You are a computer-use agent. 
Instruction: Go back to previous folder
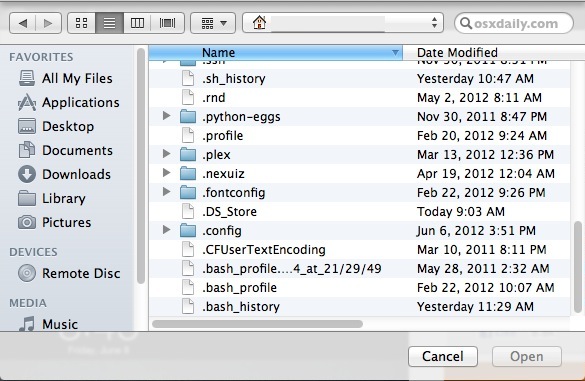(x=23, y=23)
